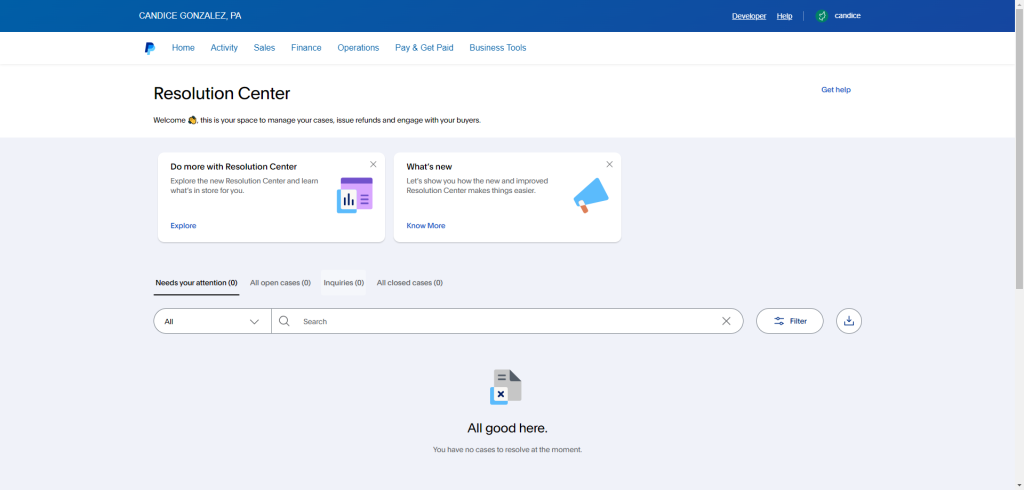Switch to All open cases tab
Viewport: 1024px width, 490px height.
click(x=280, y=283)
